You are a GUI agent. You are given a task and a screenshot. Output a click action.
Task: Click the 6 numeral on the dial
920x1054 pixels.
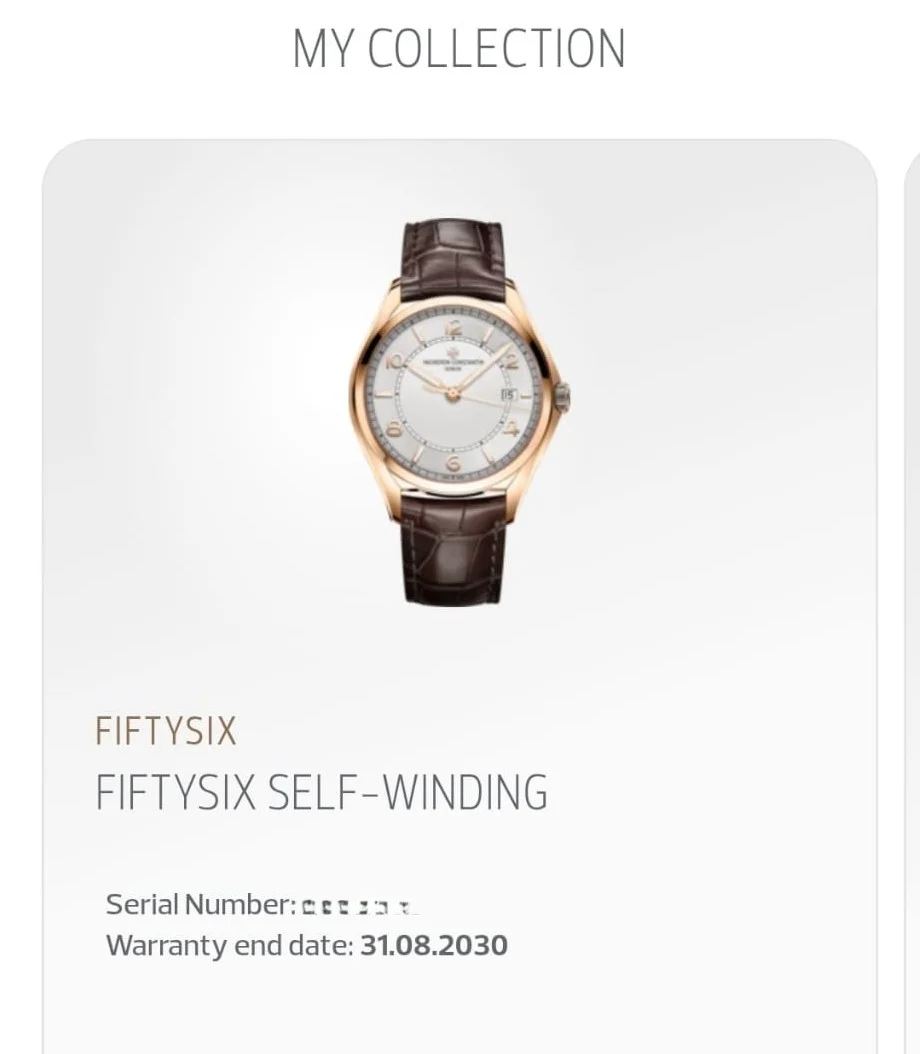(x=453, y=463)
